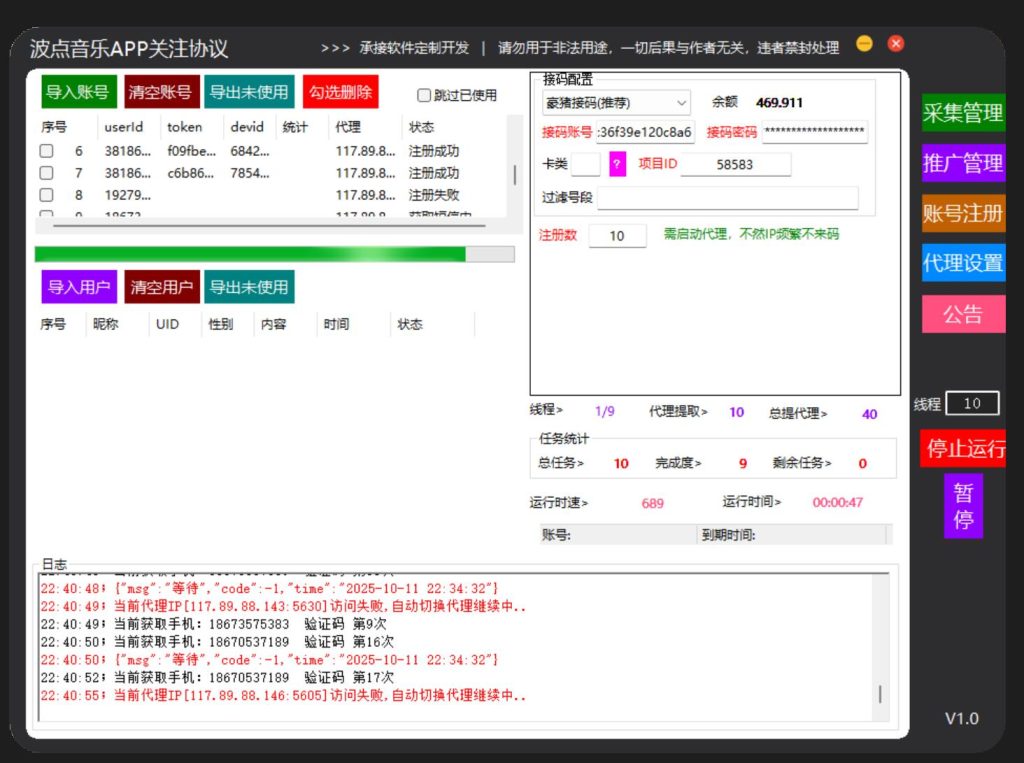This screenshot has height=763, width=1024.
Task: Click the red 停止运行 stop button
Action: coord(963,450)
